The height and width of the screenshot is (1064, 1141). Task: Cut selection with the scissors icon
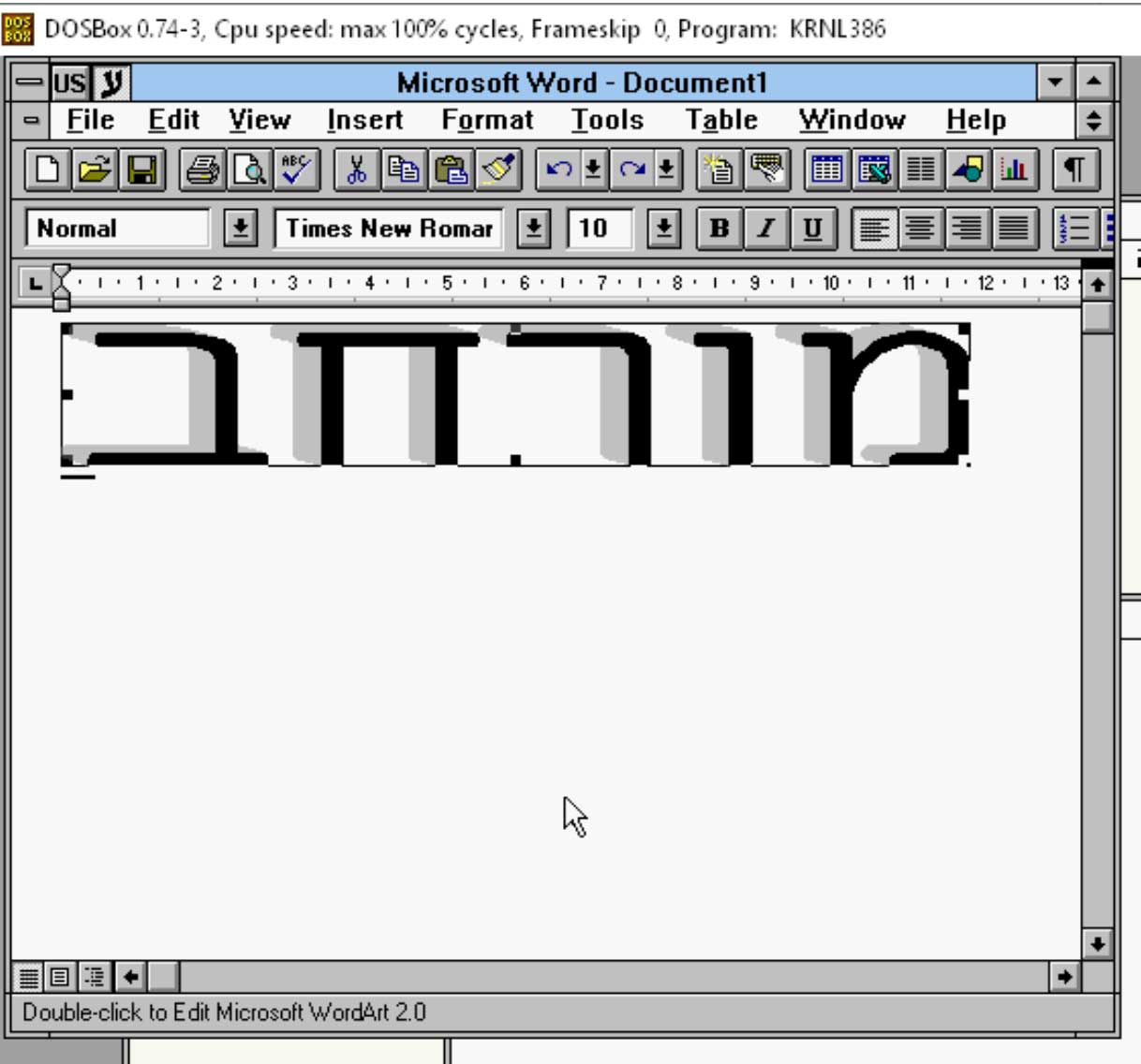357,170
